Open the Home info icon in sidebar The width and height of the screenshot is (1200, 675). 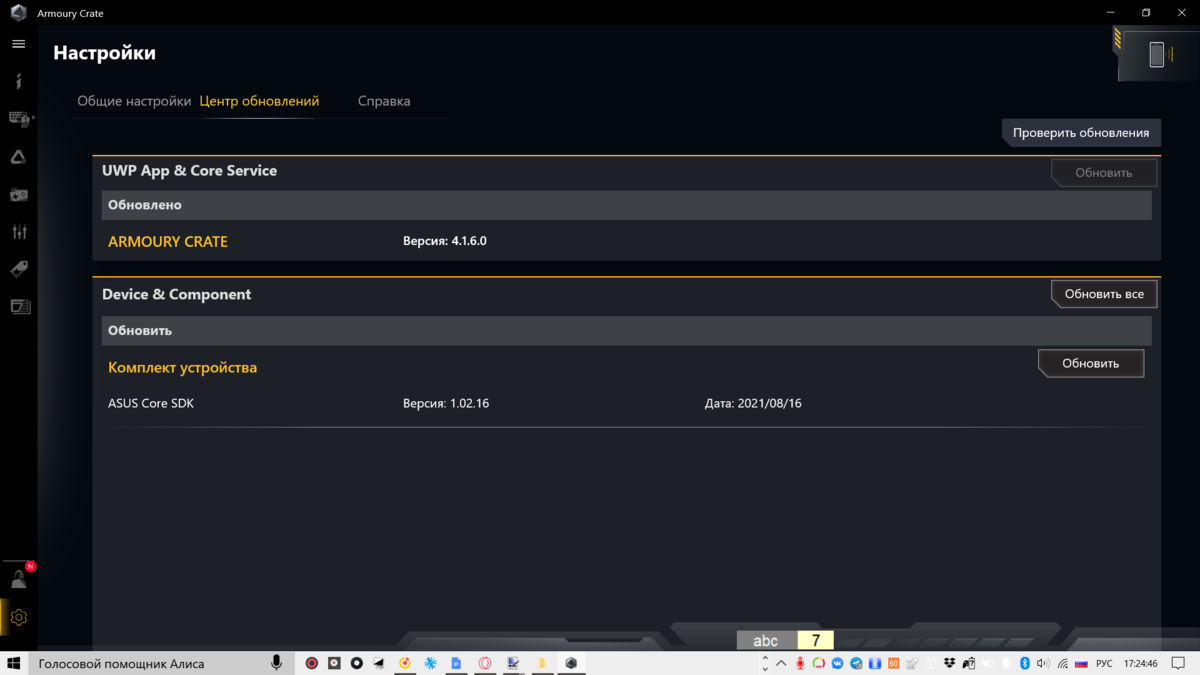point(18,81)
